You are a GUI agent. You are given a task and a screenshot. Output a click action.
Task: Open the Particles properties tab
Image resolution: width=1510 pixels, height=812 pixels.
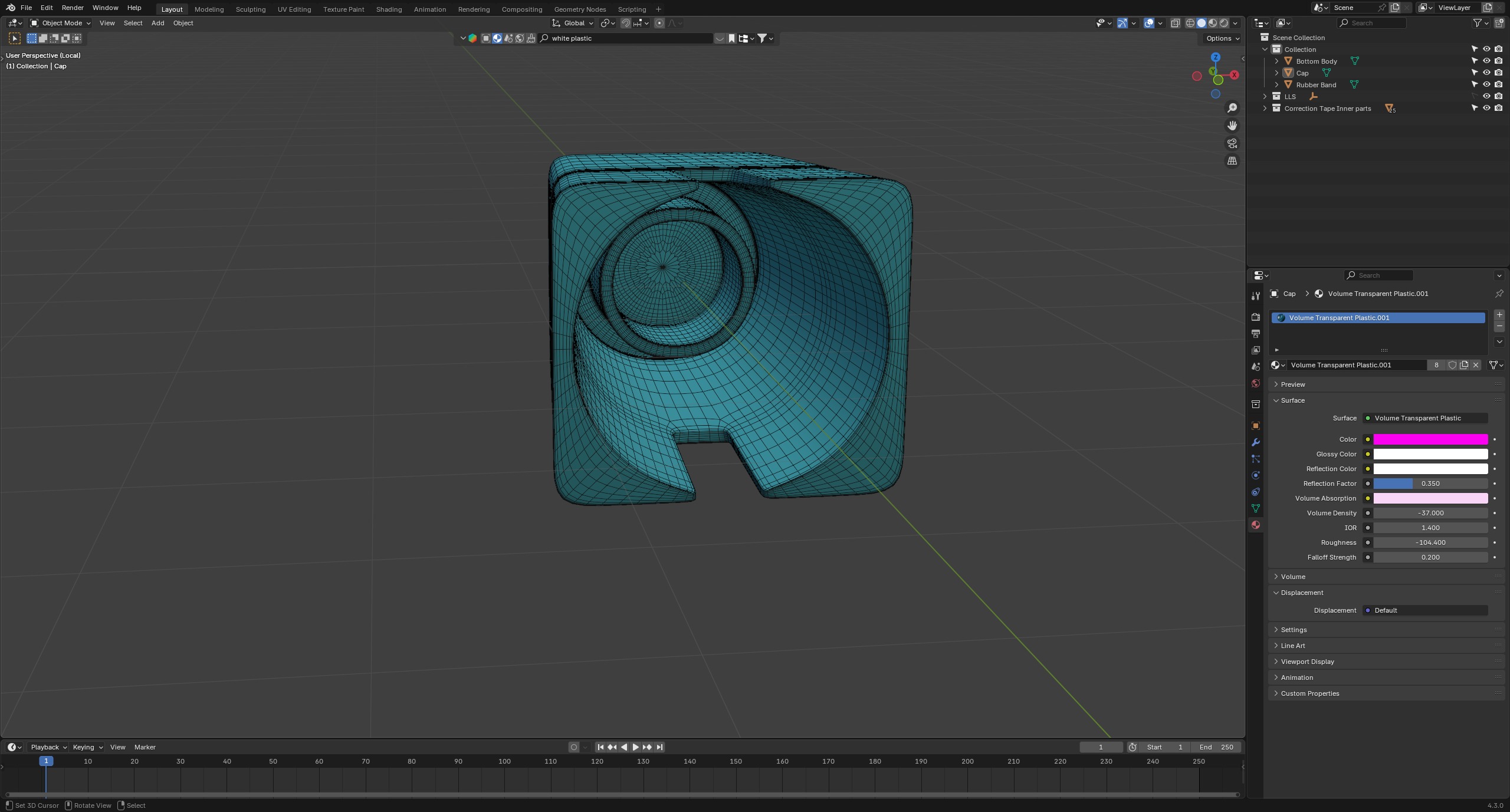1255,459
